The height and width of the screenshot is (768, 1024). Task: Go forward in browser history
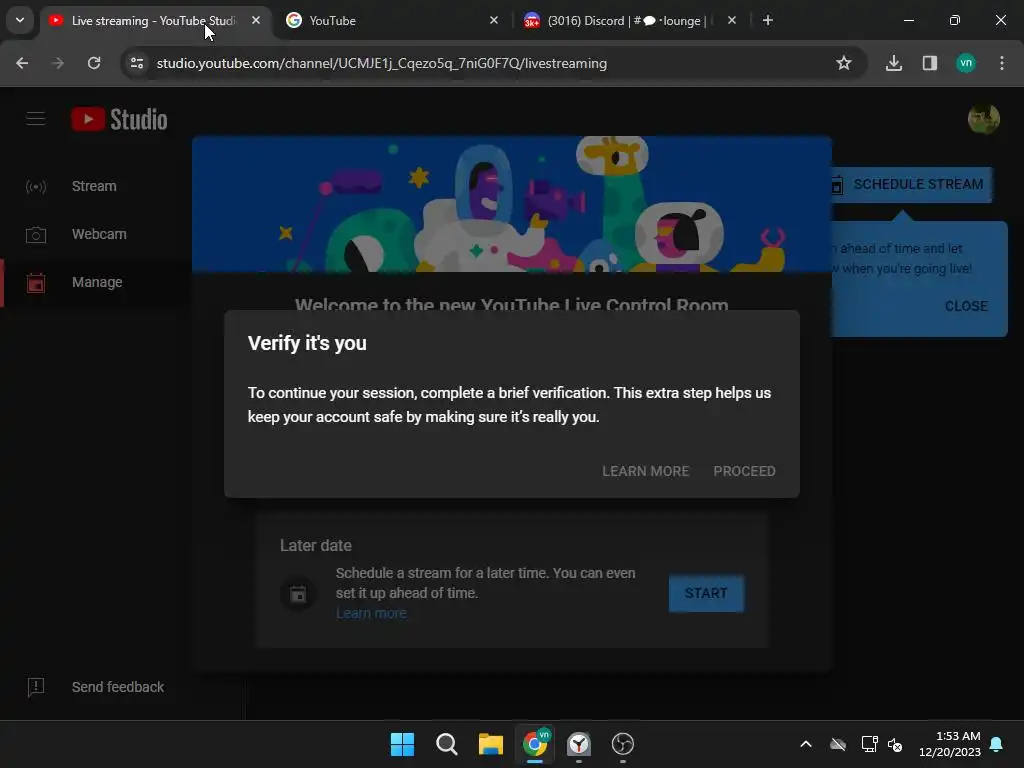[58, 63]
